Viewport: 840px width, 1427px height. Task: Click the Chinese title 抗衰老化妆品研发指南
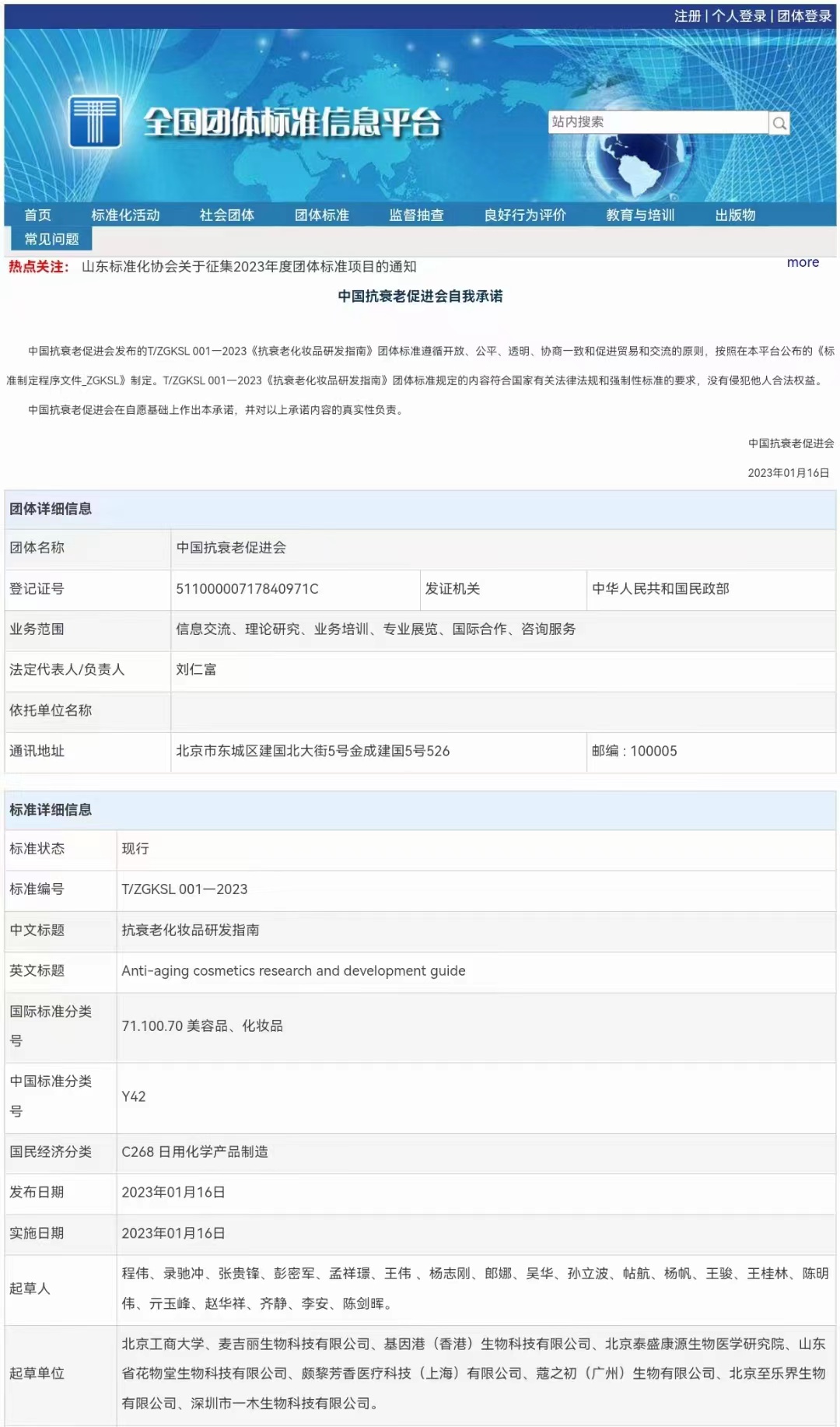pos(191,931)
